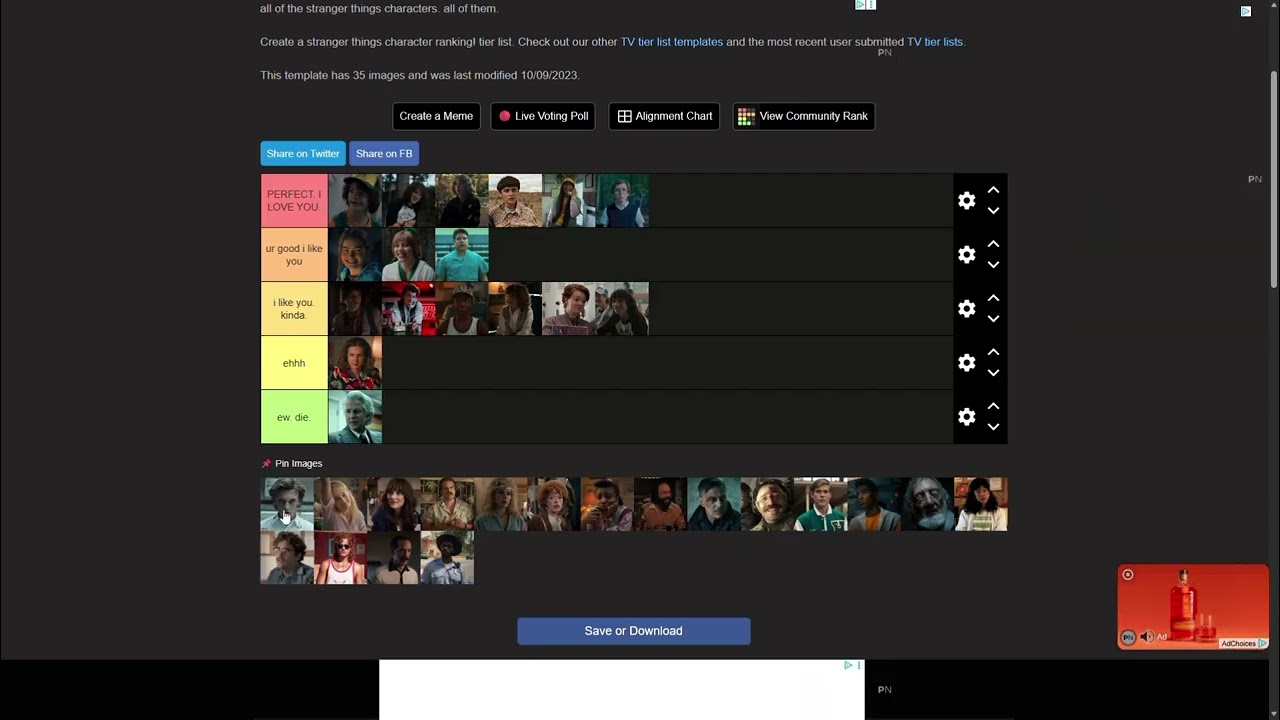The width and height of the screenshot is (1280, 720).
Task: Select the orange 'ur good i like you' label
Action: 294,255
